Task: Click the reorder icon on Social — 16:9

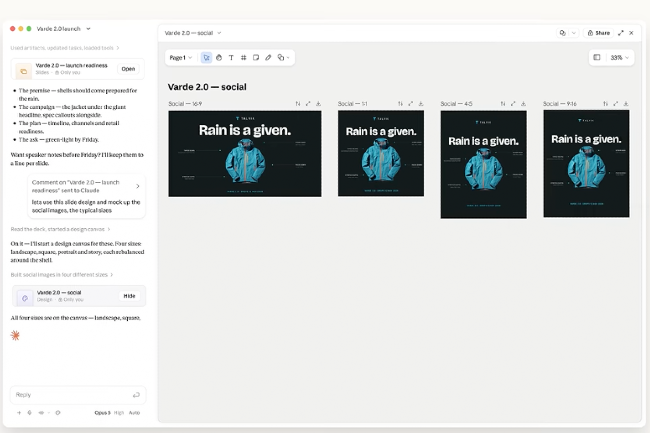Action: pyautogui.click(x=298, y=104)
